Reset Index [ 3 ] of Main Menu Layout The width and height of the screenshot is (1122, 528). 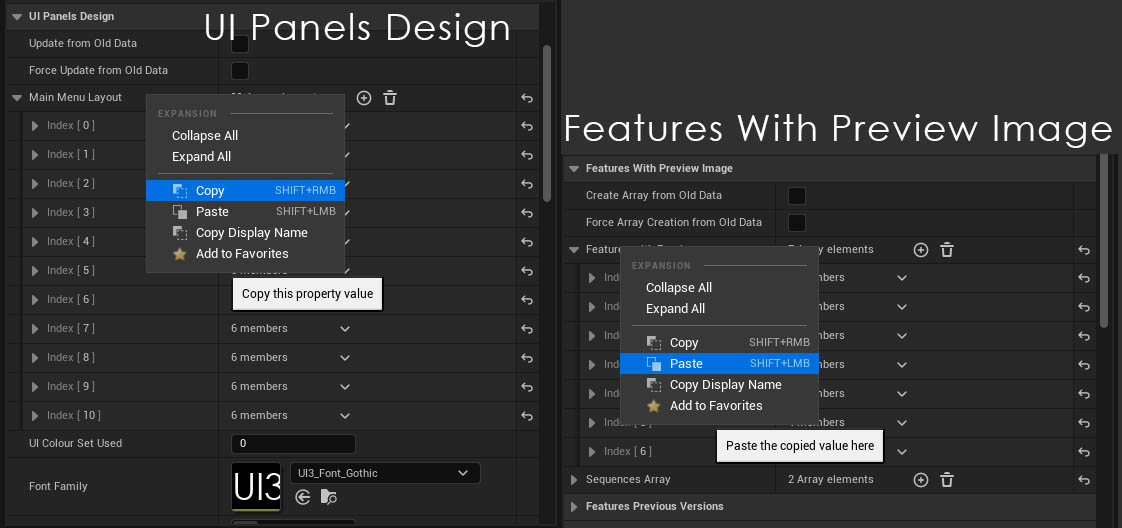(x=527, y=212)
